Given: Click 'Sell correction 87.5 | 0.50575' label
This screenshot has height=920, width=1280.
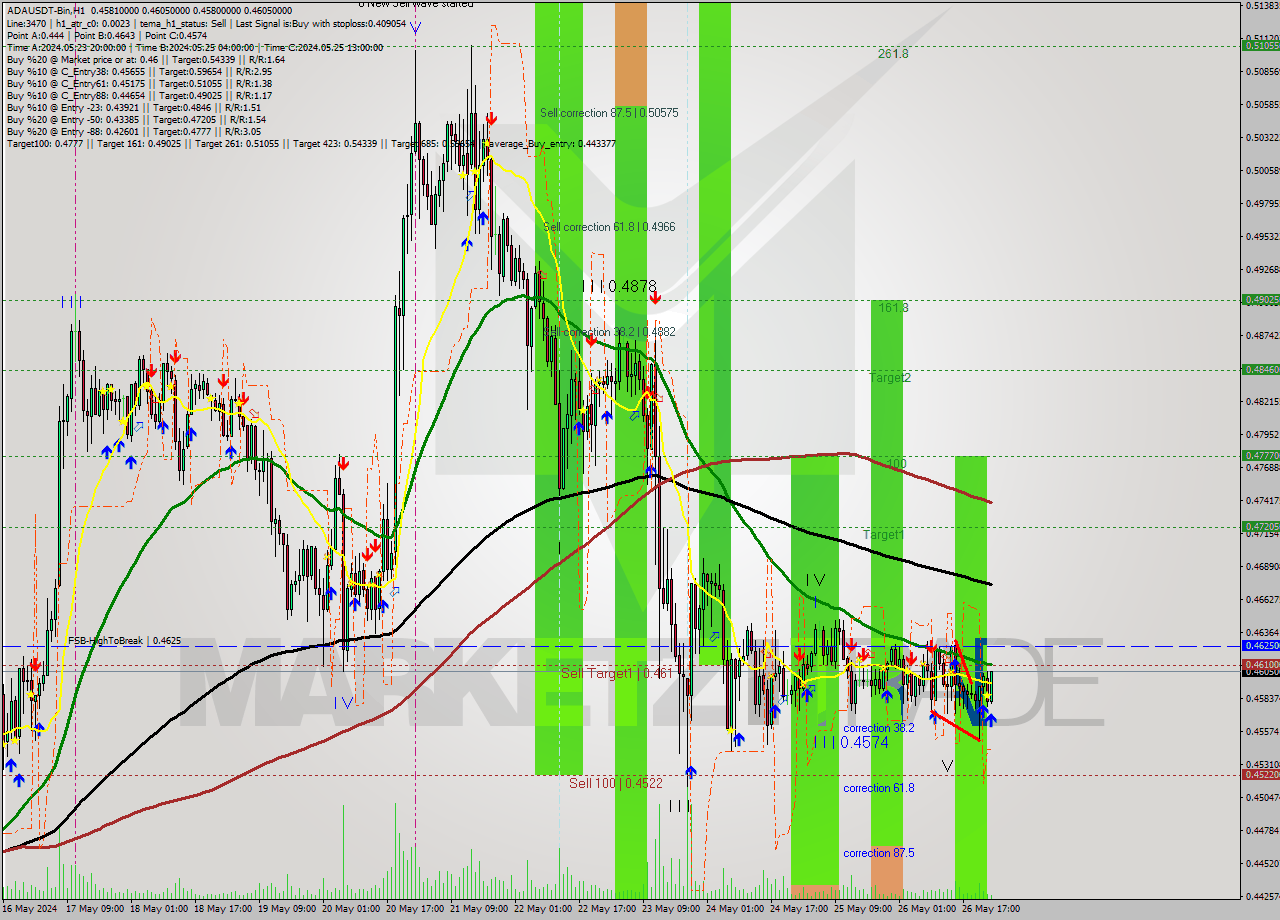Looking at the screenshot, I should [609, 113].
